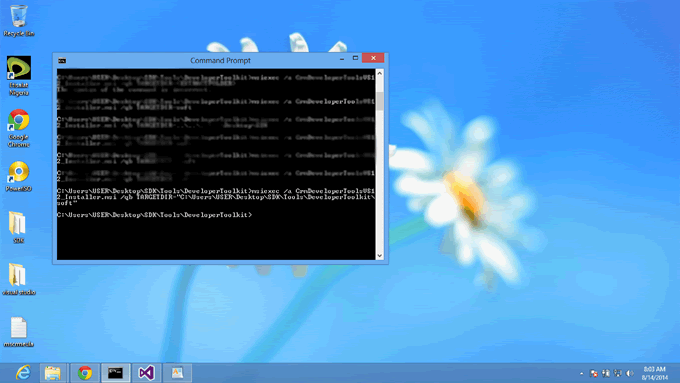Maximize the Command Prompt window

[355, 58]
